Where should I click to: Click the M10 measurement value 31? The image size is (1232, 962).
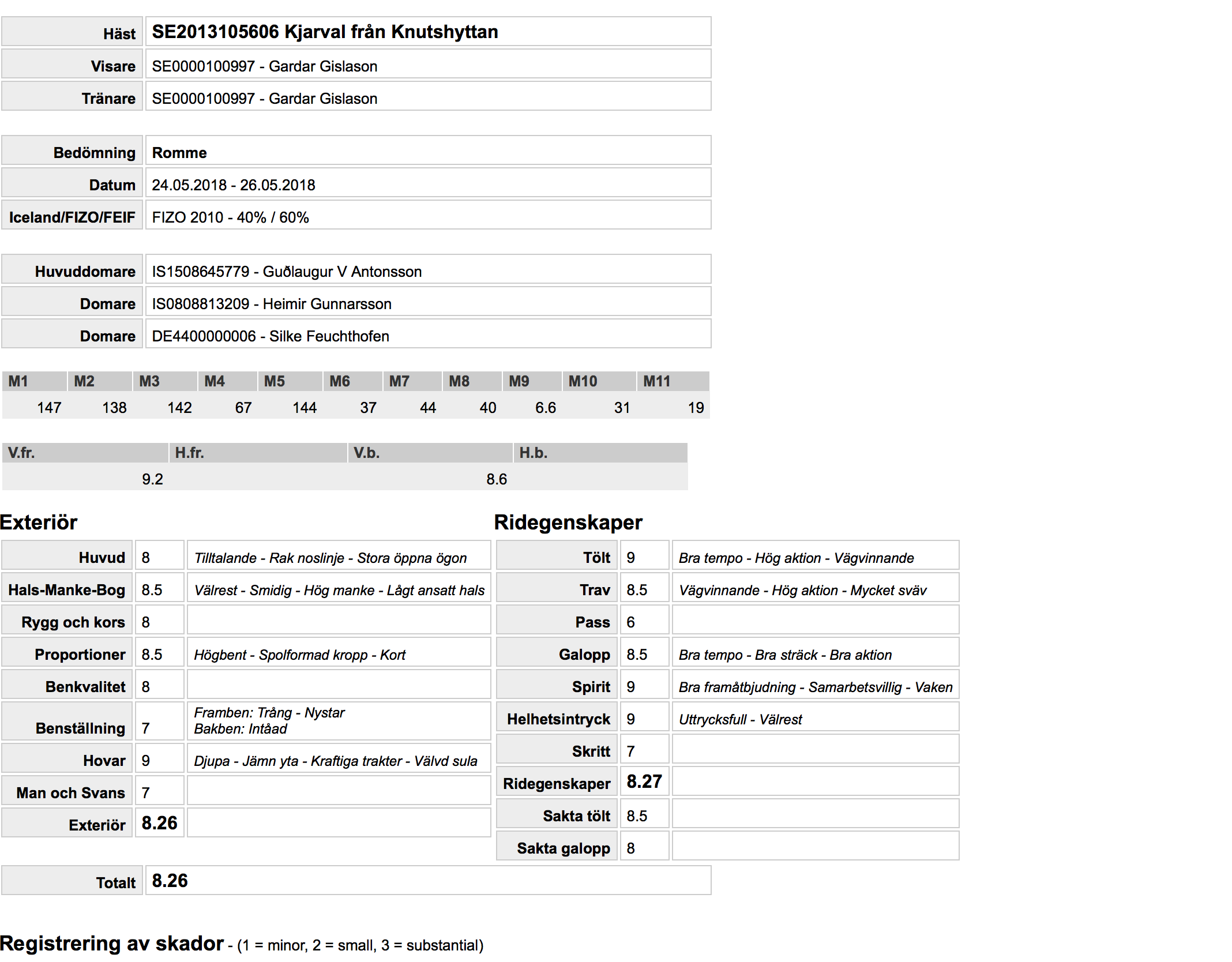click(622, 408)
